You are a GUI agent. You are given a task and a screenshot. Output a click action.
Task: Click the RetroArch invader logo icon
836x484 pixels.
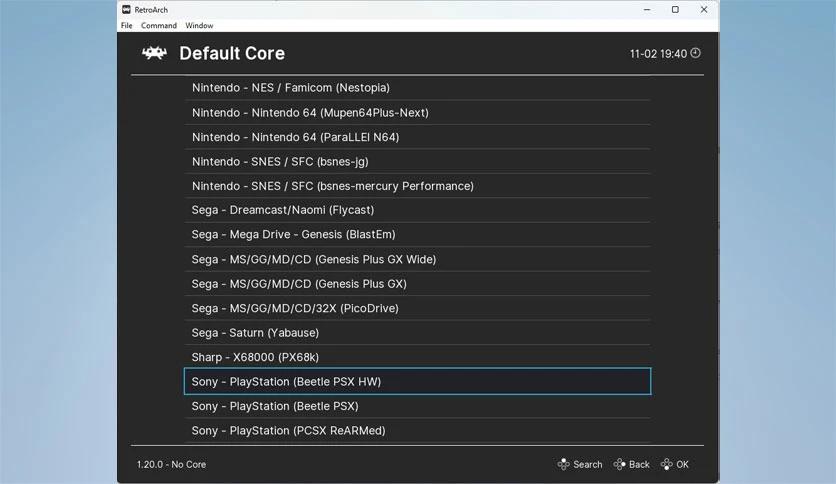pyautogui.click(x=154, y=53)
